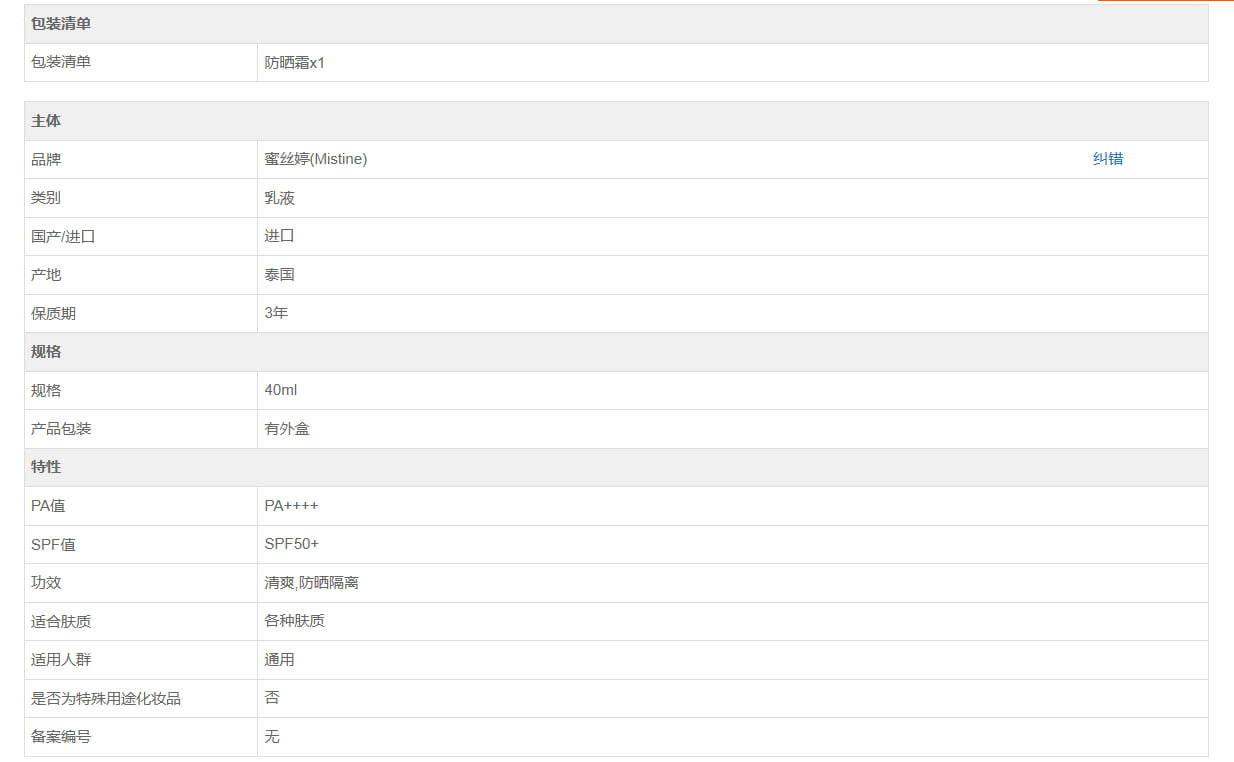Select the 防晒霜x1 packing list value
The height and width of the screenshot is (762, 1234).
click(x=294, y=62)
